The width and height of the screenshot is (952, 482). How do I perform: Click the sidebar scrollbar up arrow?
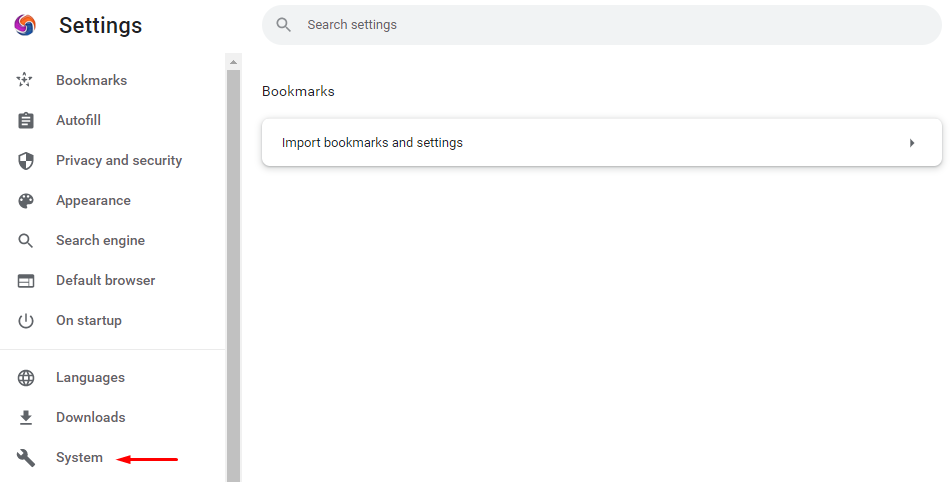point(234,62)
